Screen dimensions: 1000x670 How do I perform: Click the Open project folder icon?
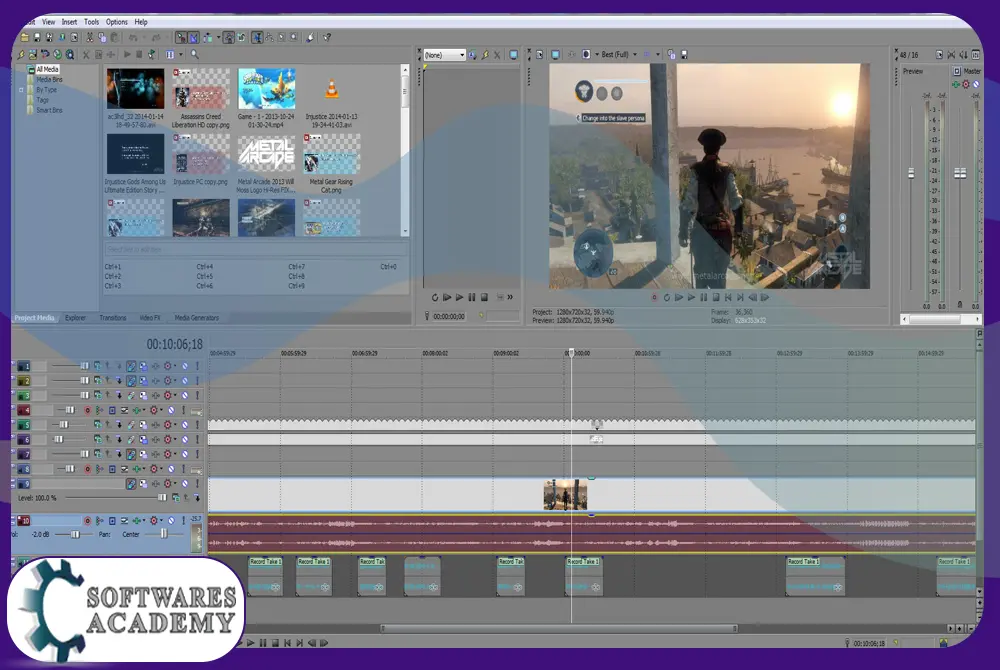[x=25, y=38]
